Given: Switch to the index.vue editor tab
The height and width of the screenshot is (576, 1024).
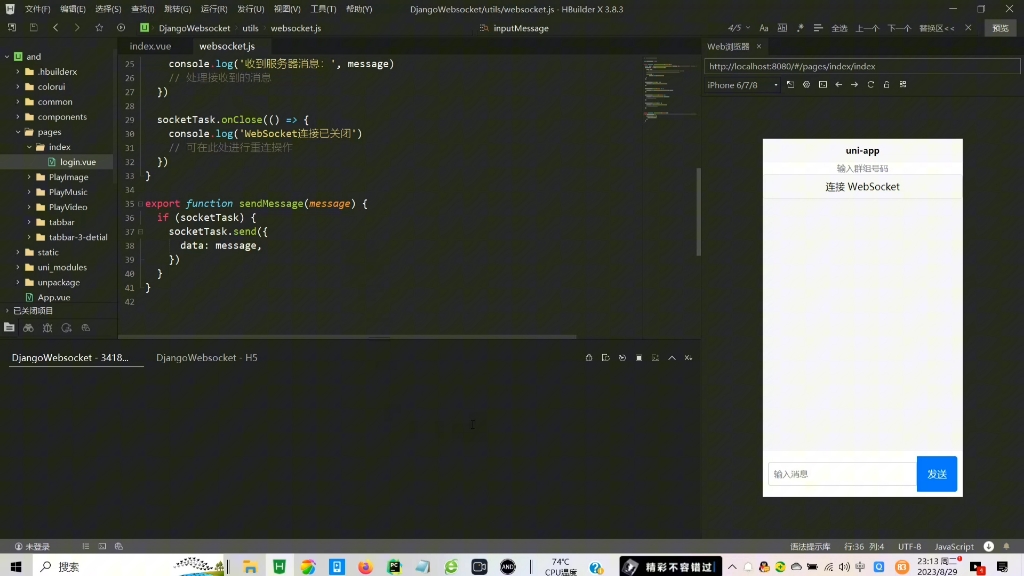Looking at the screenshot, I should tap(150, 46).
